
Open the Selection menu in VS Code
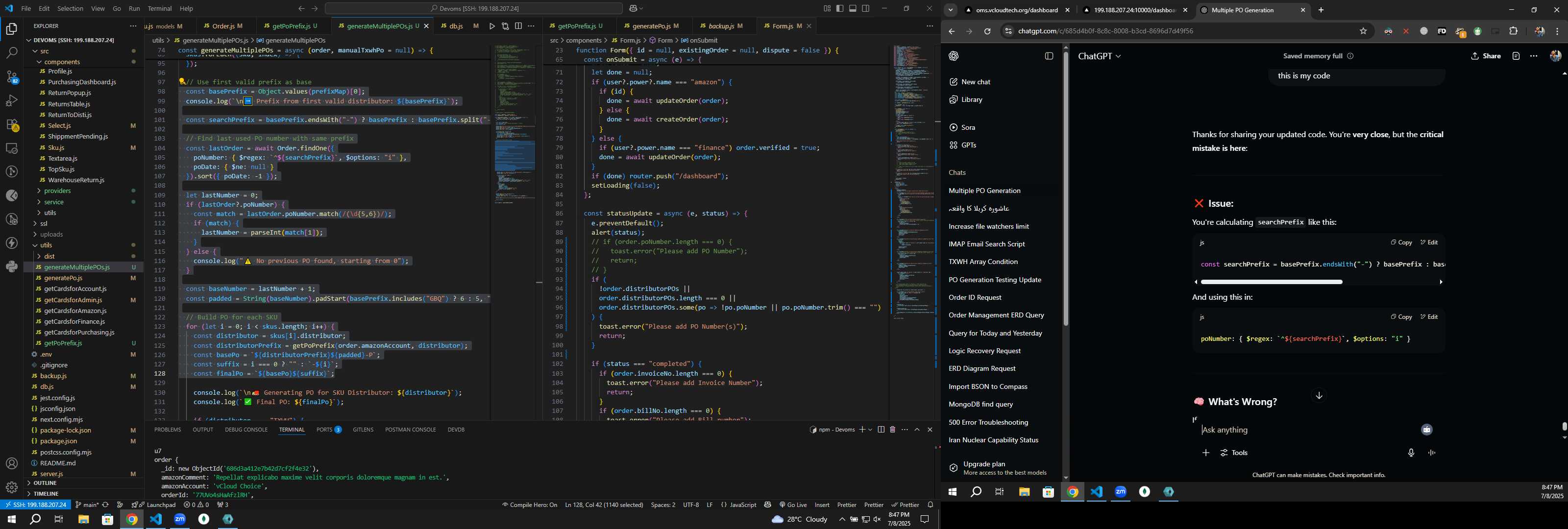70,8
